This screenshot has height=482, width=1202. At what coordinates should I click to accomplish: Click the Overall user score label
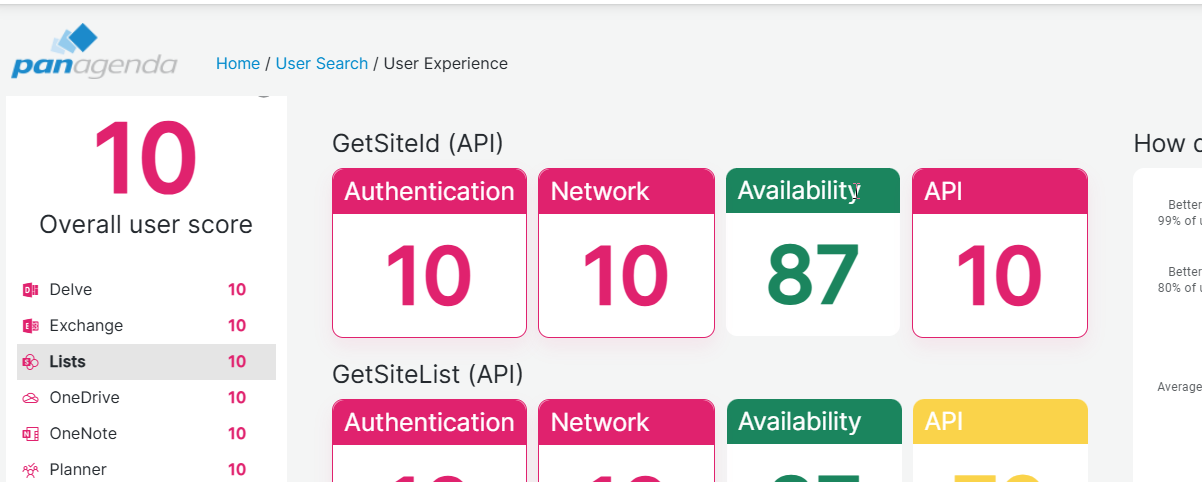coord(146,225)
